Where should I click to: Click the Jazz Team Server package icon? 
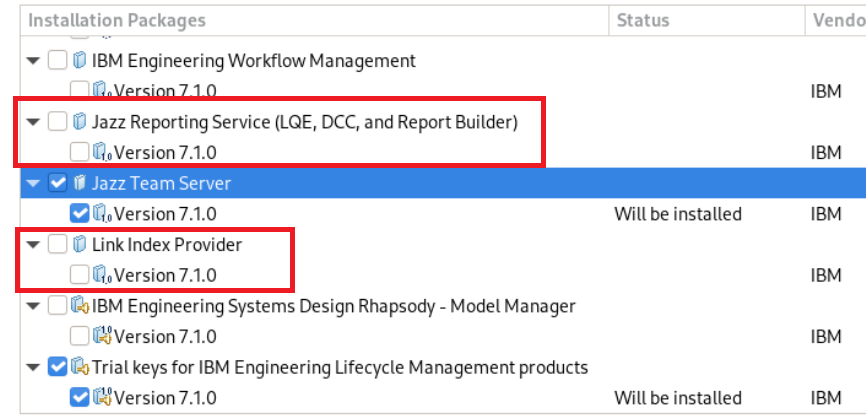pyautogui.click(x=80, y=183)
